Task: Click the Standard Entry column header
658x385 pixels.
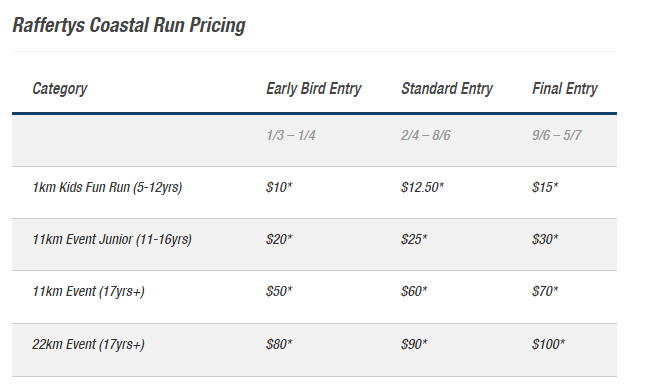Action: pos(447,89)
